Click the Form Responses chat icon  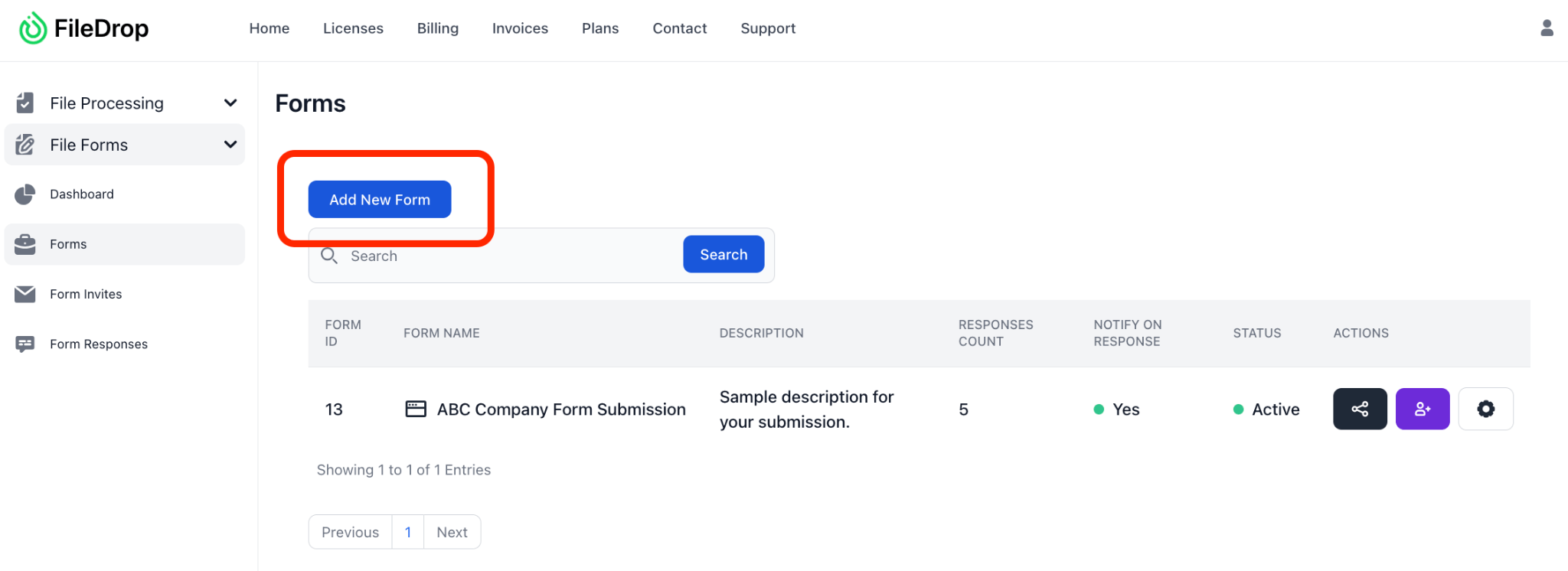pyautogui.click(x=25, y=344)
